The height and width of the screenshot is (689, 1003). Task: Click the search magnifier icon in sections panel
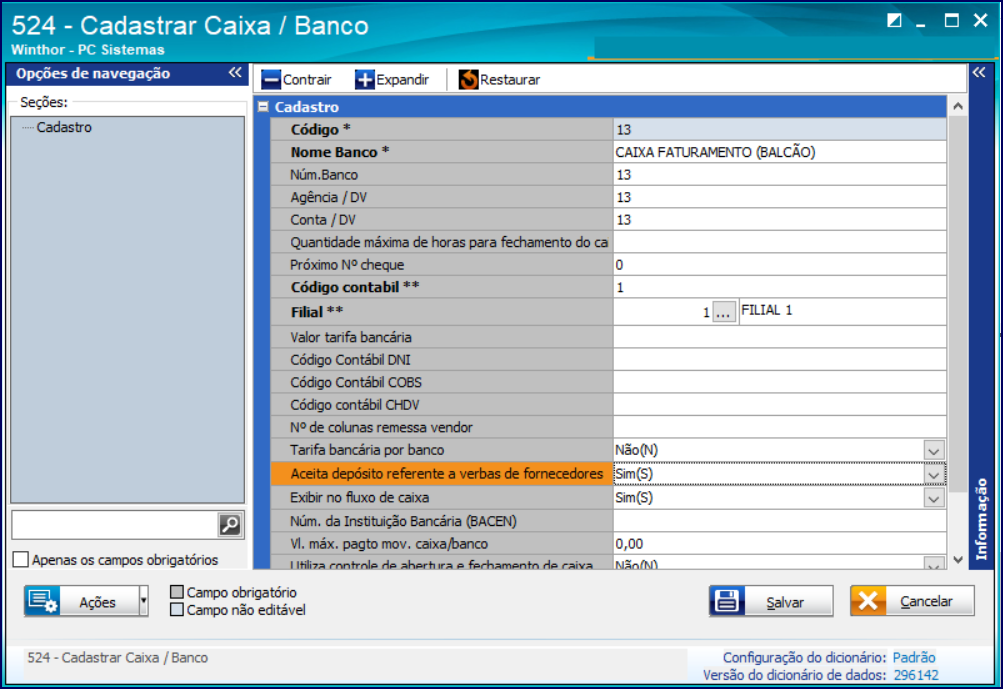pyautogui.click(x=230, y=525)
